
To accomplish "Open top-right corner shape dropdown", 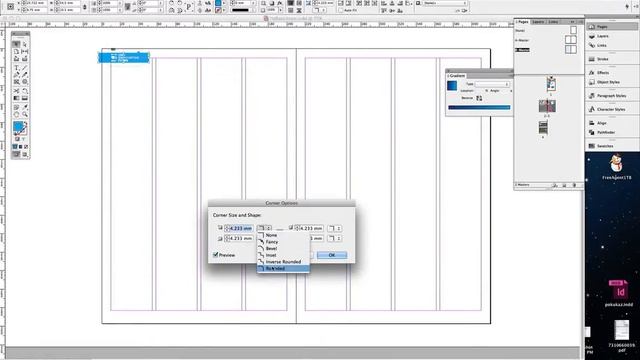I will (x=335, y=228).
